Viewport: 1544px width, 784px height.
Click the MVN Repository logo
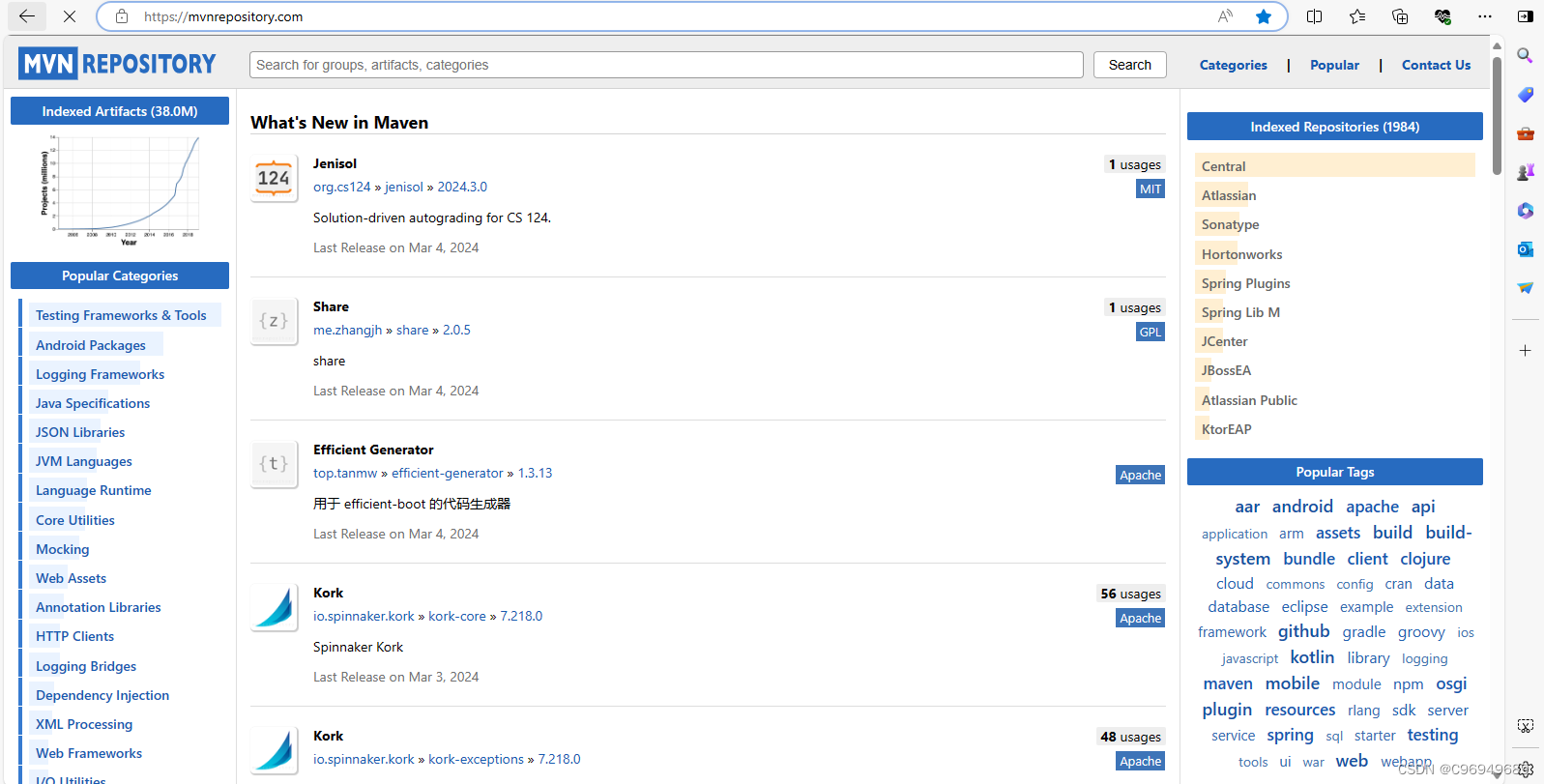pyautogui.click(x=117, y=64)
